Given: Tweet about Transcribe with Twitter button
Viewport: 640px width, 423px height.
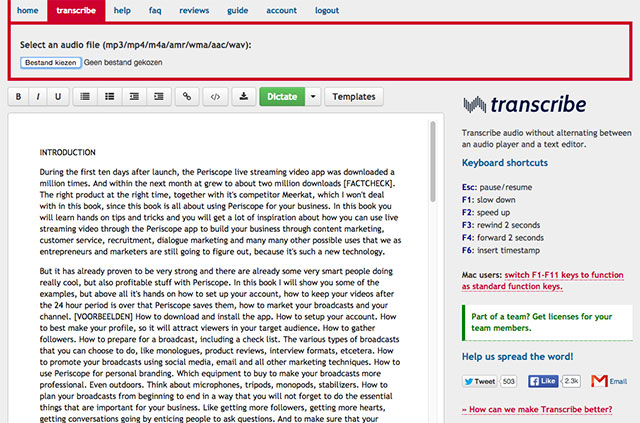Looking at the screenshot, I should (480, 381).
